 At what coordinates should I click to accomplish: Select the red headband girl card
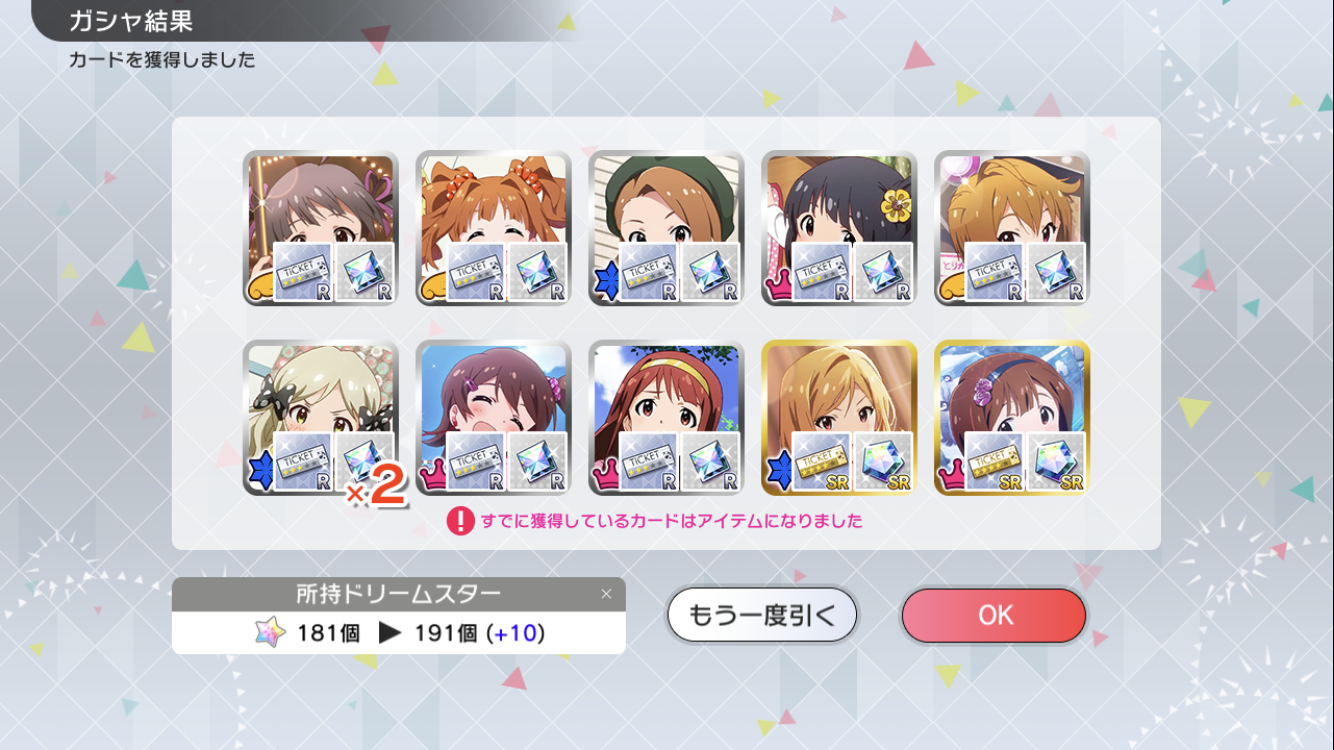point(666,417)
